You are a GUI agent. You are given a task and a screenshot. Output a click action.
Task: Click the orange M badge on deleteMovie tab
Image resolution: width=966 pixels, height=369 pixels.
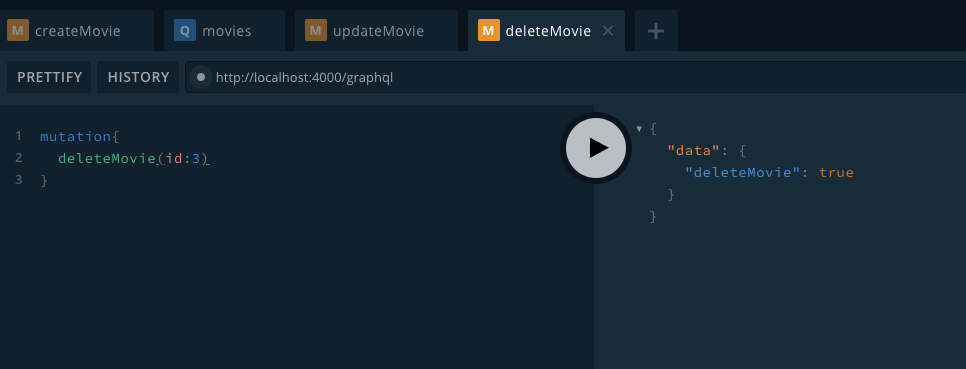tap(489, 30)
